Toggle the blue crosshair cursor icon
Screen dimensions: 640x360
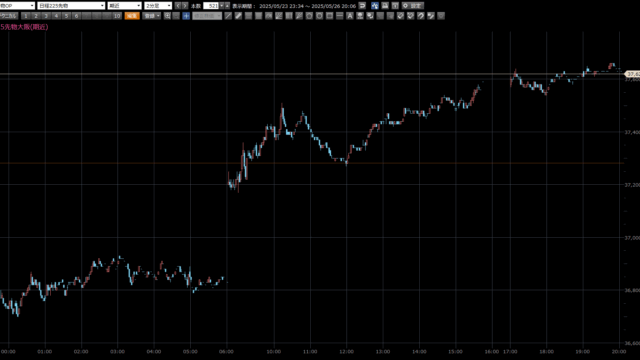point(186,16)
